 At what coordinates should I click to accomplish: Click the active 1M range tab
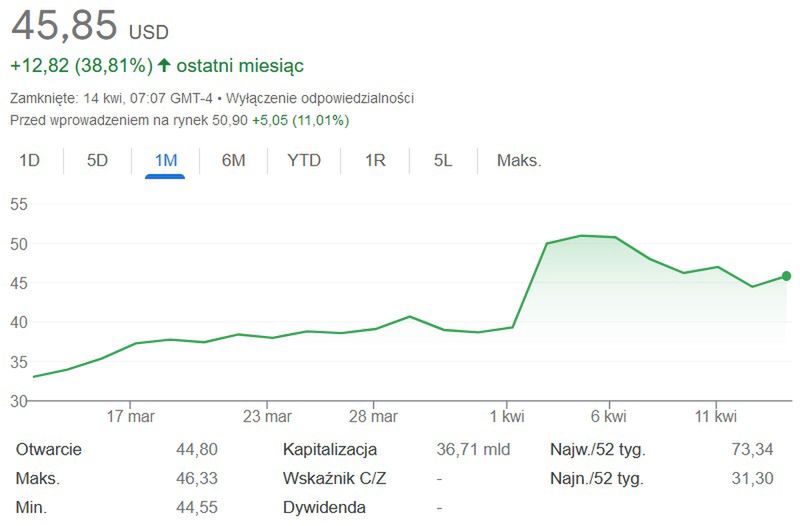[x=165, y=160]
